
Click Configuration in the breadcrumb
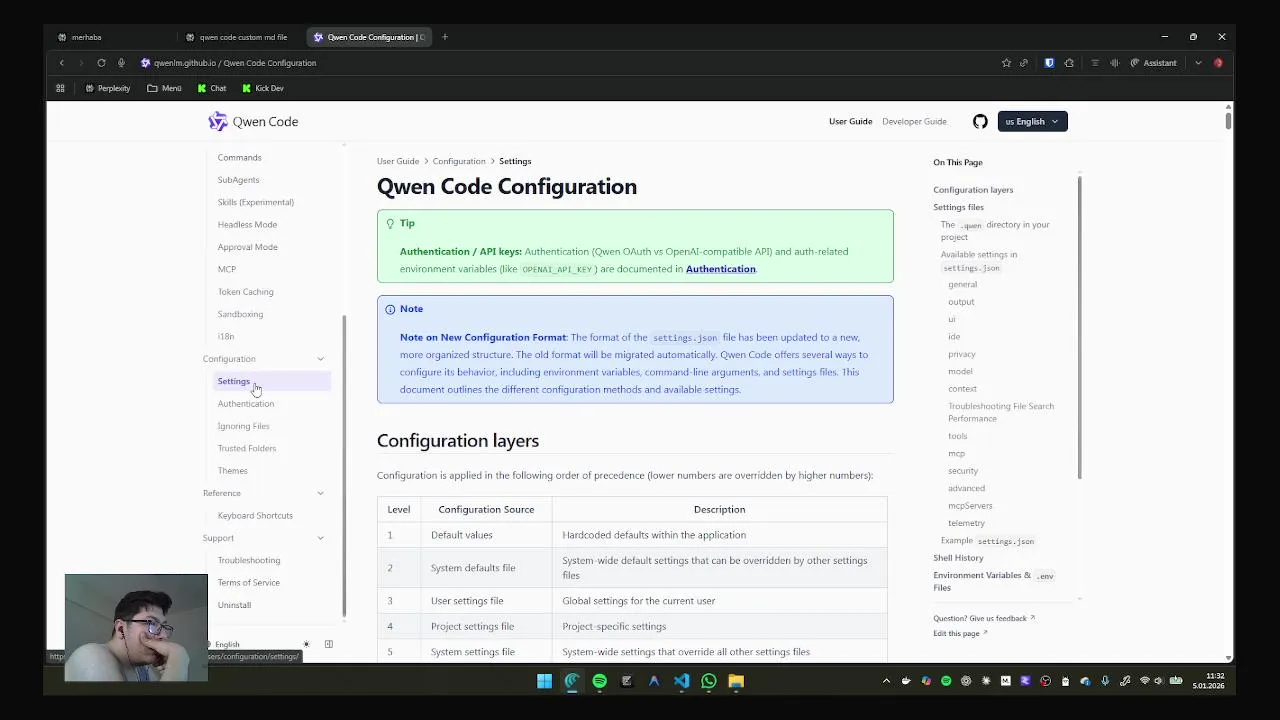pos(459,161)
